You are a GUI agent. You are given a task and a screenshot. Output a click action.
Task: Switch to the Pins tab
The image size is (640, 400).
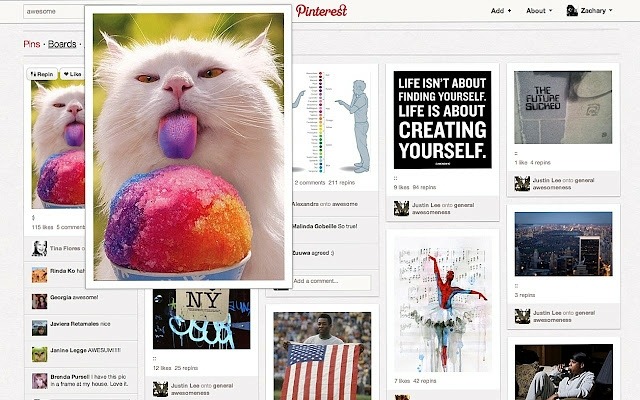coord(32,44)
